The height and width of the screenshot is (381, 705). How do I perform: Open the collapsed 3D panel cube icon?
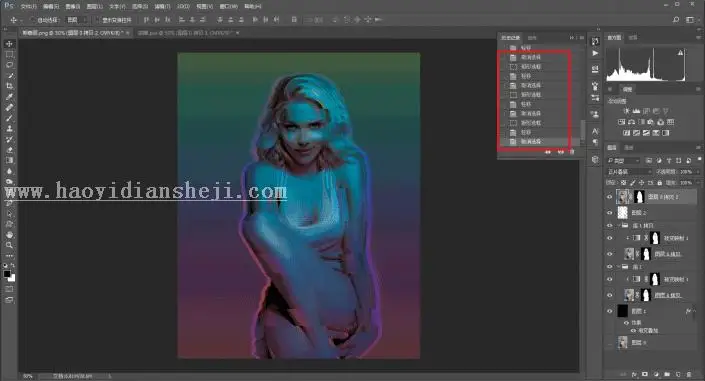(x=595, y=160)
